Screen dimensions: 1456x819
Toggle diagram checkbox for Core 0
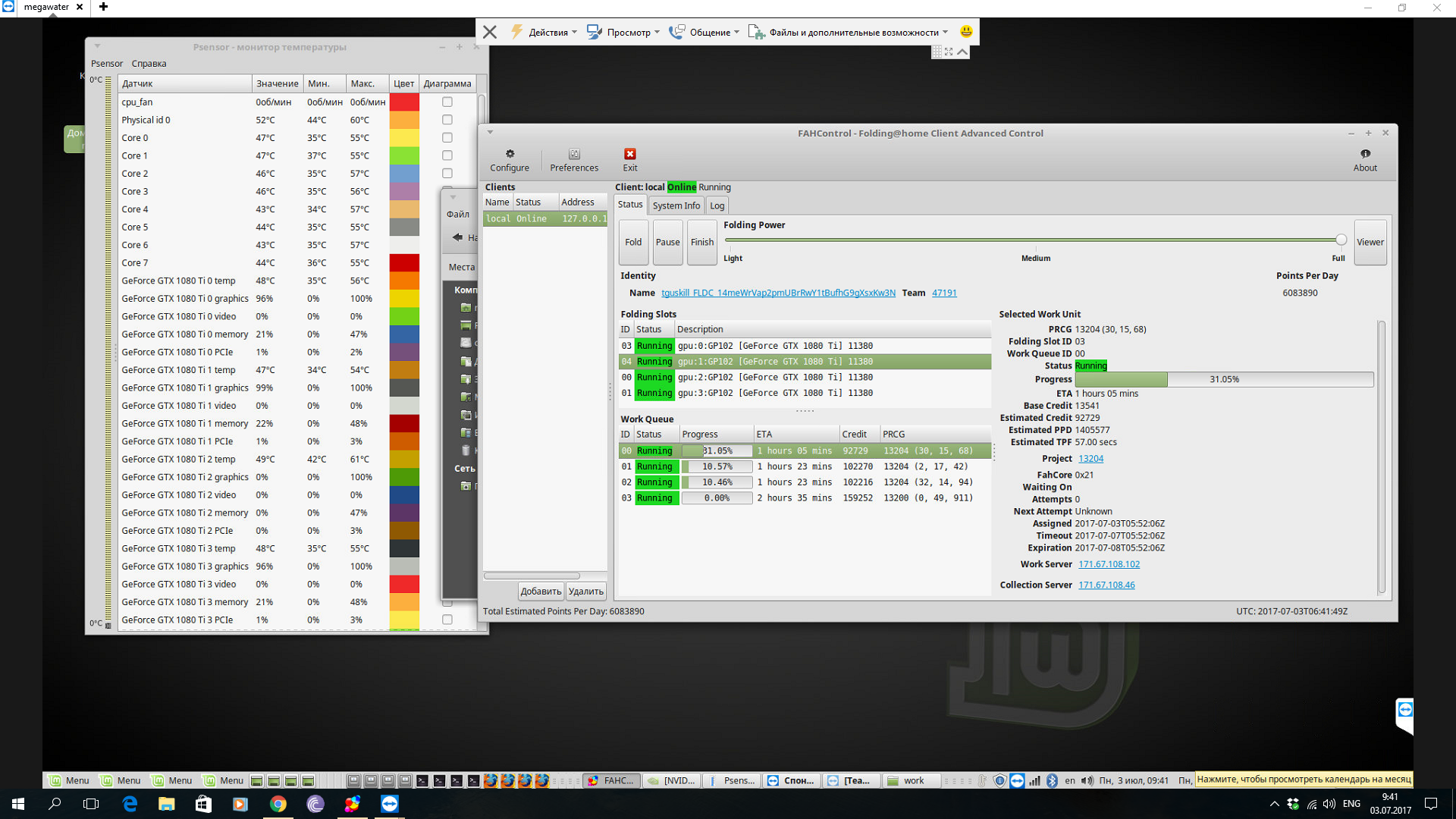[447, 138]
